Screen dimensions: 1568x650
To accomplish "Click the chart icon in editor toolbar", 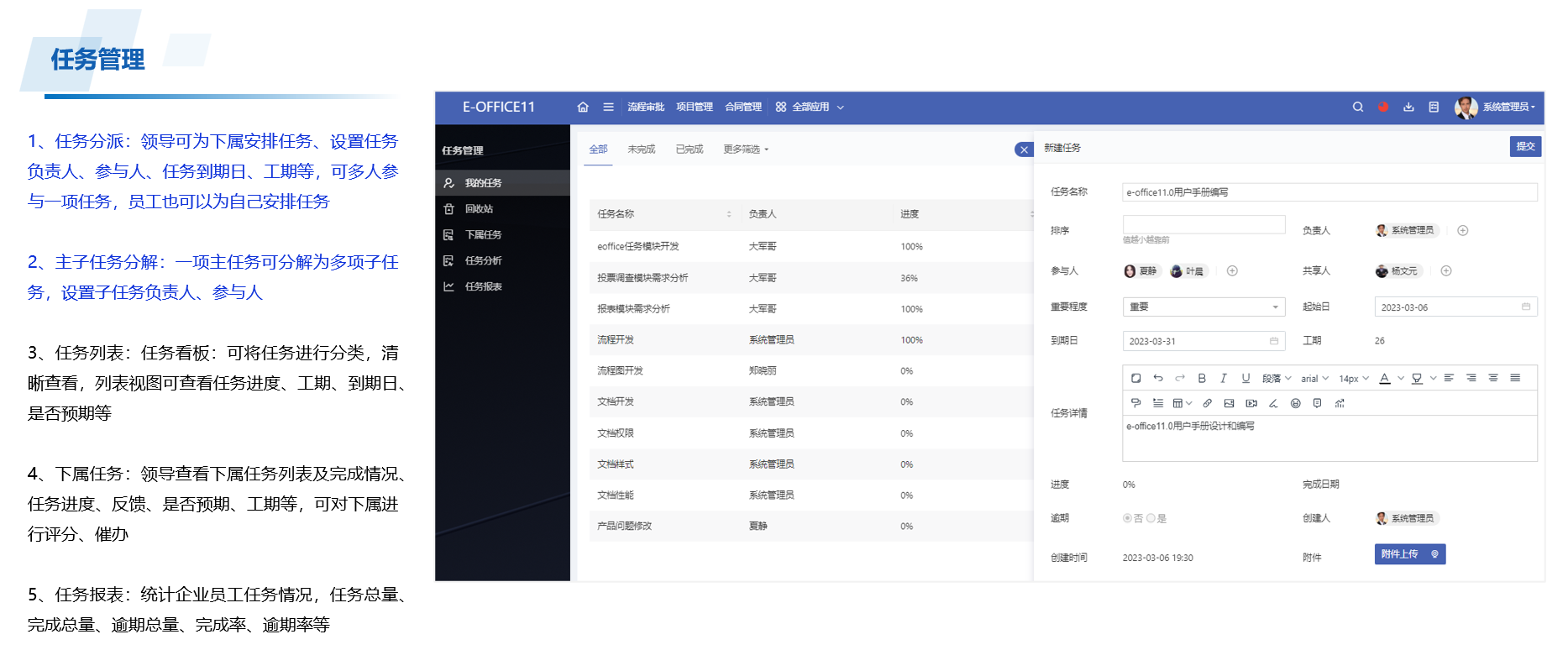I will tap(1340, 403).
